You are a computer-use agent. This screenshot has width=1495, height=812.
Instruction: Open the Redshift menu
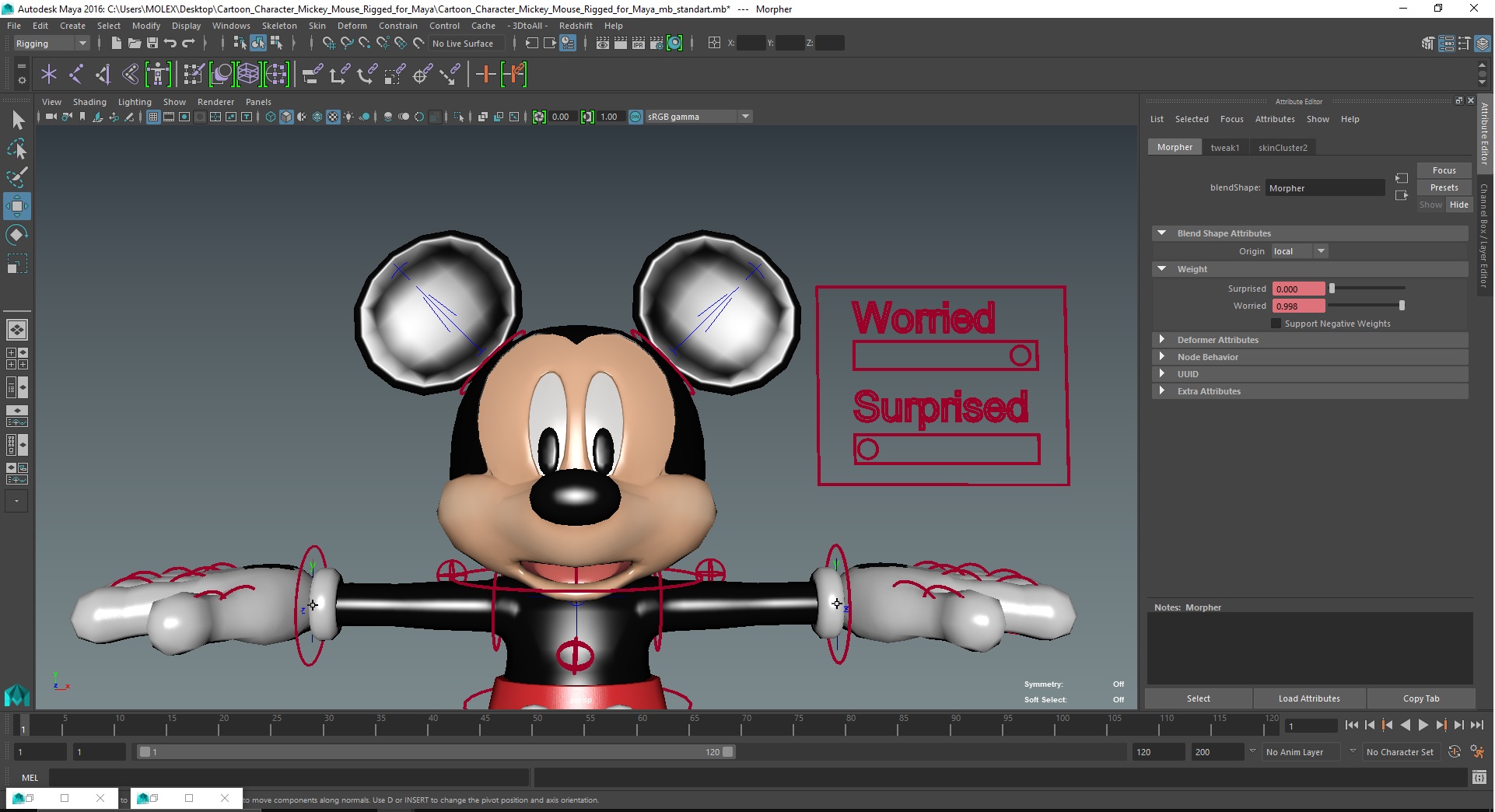tap(576, 26)
